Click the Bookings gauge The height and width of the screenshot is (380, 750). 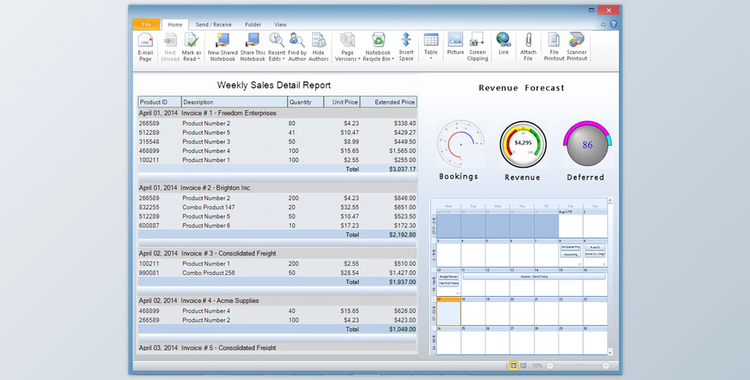click(460, 144)
